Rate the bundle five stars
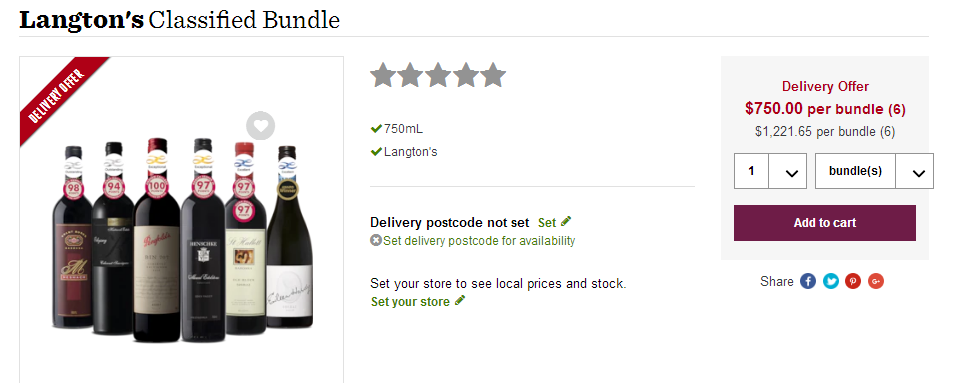The width and height of the screenshot is (972, 383). (493, 75)
